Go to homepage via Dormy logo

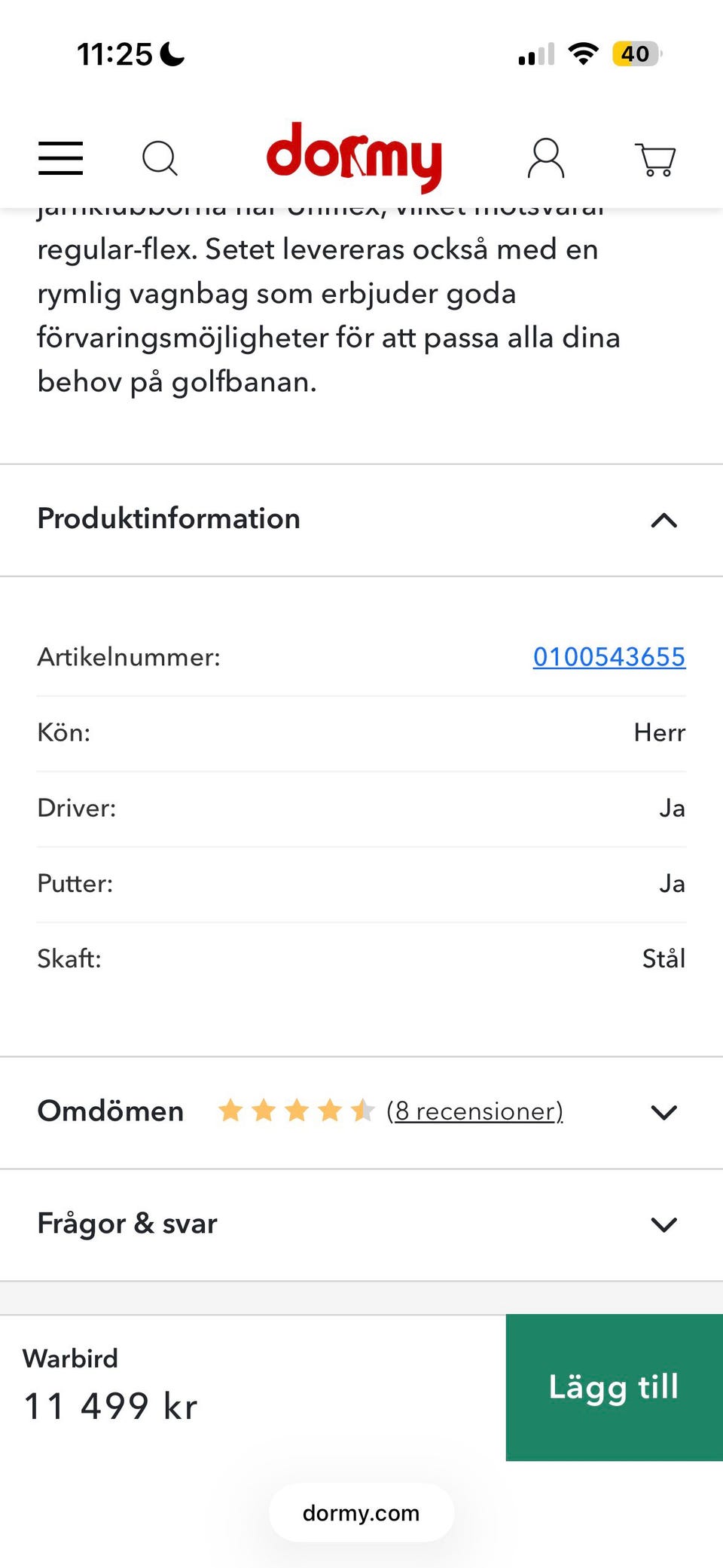[354, 157]
